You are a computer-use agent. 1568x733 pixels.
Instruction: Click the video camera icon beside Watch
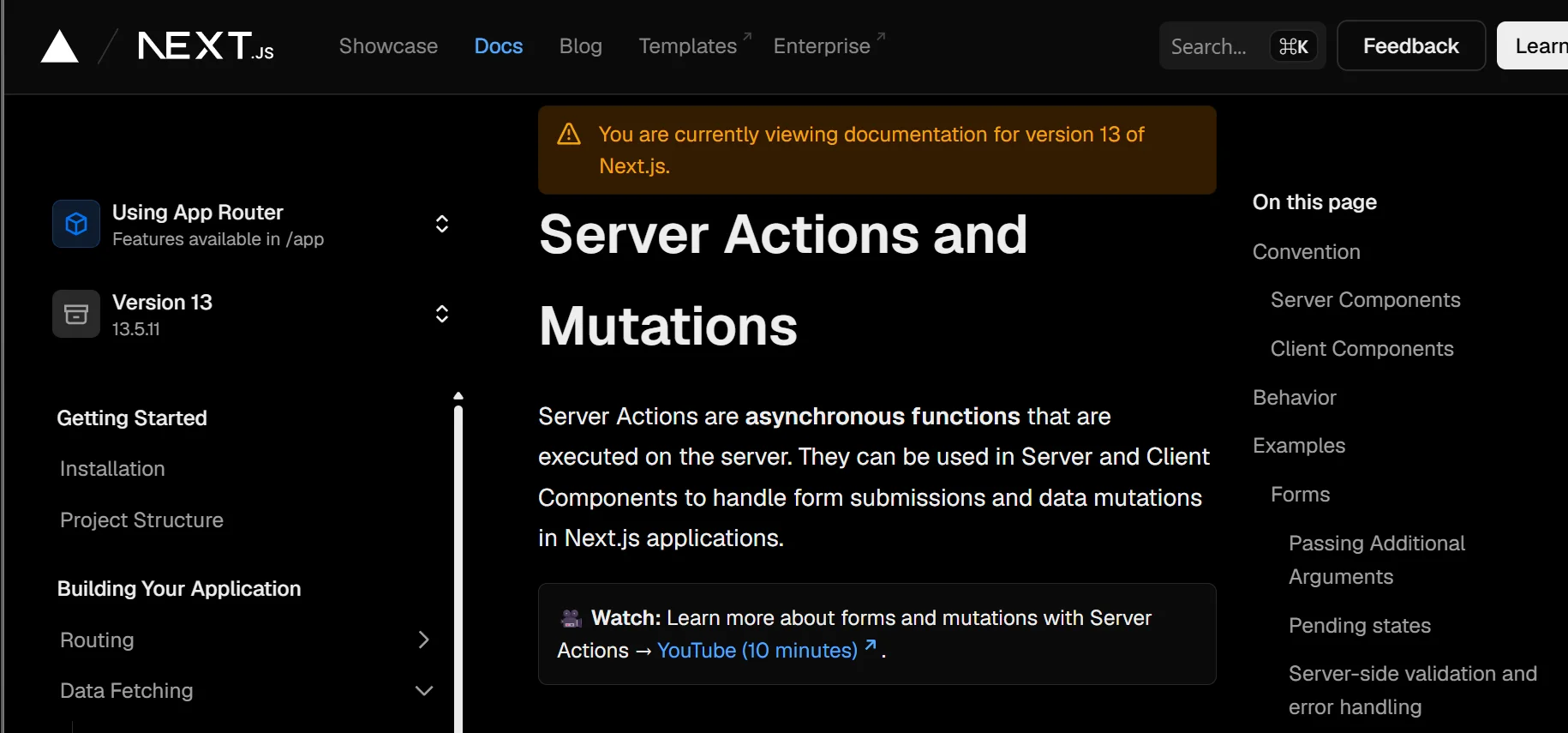pos(571,618)
